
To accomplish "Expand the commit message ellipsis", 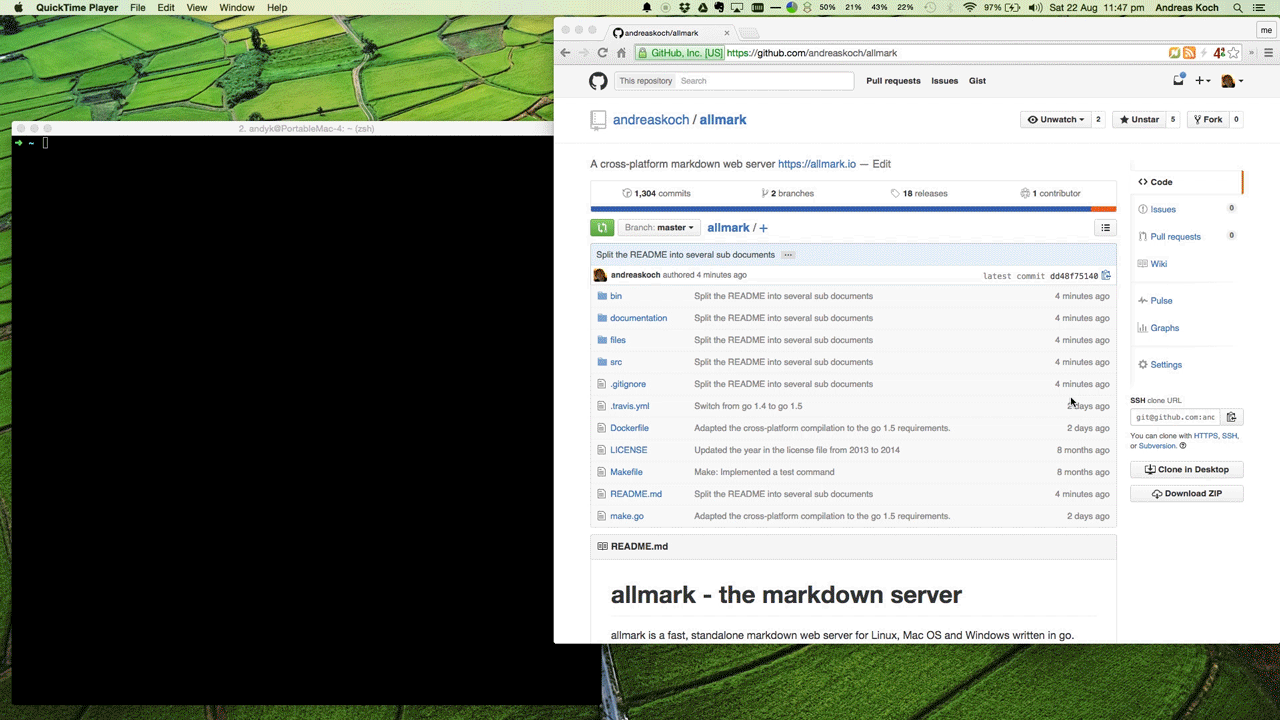I will coord(788,255).
